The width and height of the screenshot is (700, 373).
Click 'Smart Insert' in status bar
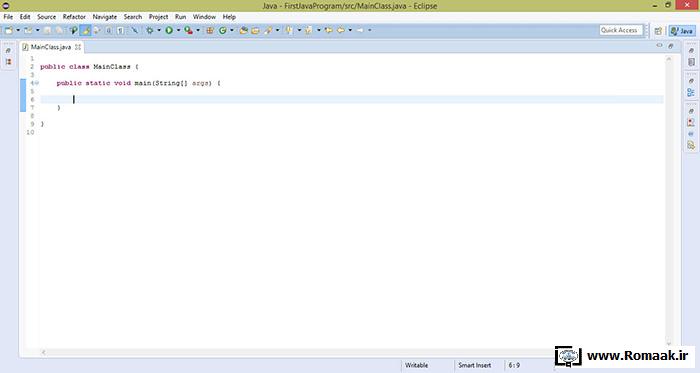click(475, 365)
